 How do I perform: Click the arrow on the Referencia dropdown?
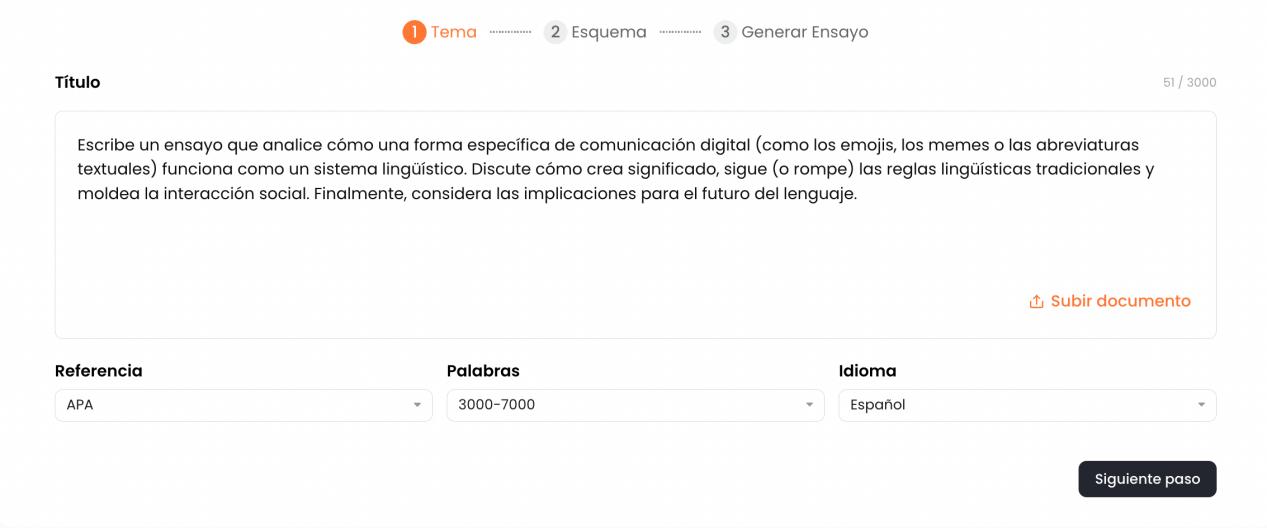417,405
